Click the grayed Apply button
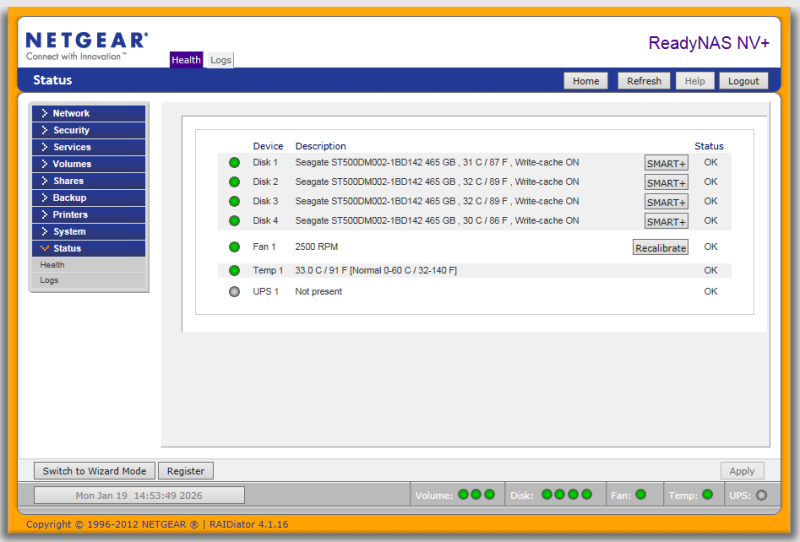 (742, 471)
